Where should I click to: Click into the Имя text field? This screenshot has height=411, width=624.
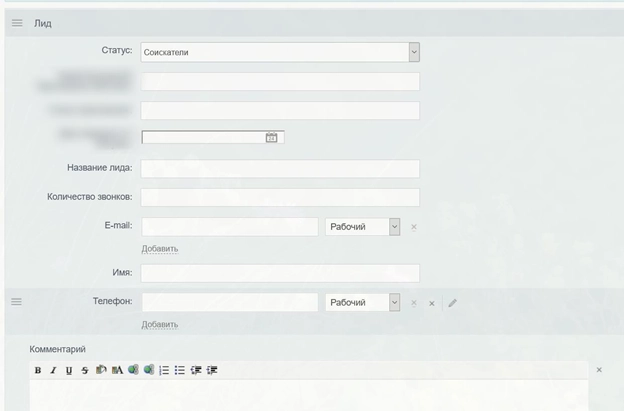pos(280,273)
